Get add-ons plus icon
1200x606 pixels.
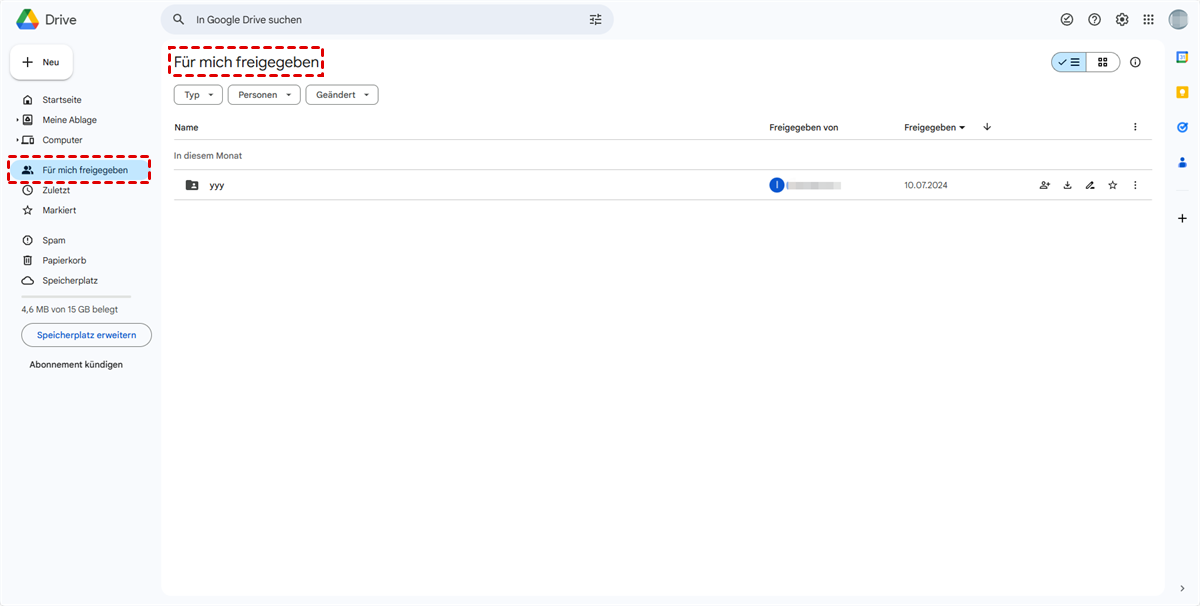coord(1182,218)
